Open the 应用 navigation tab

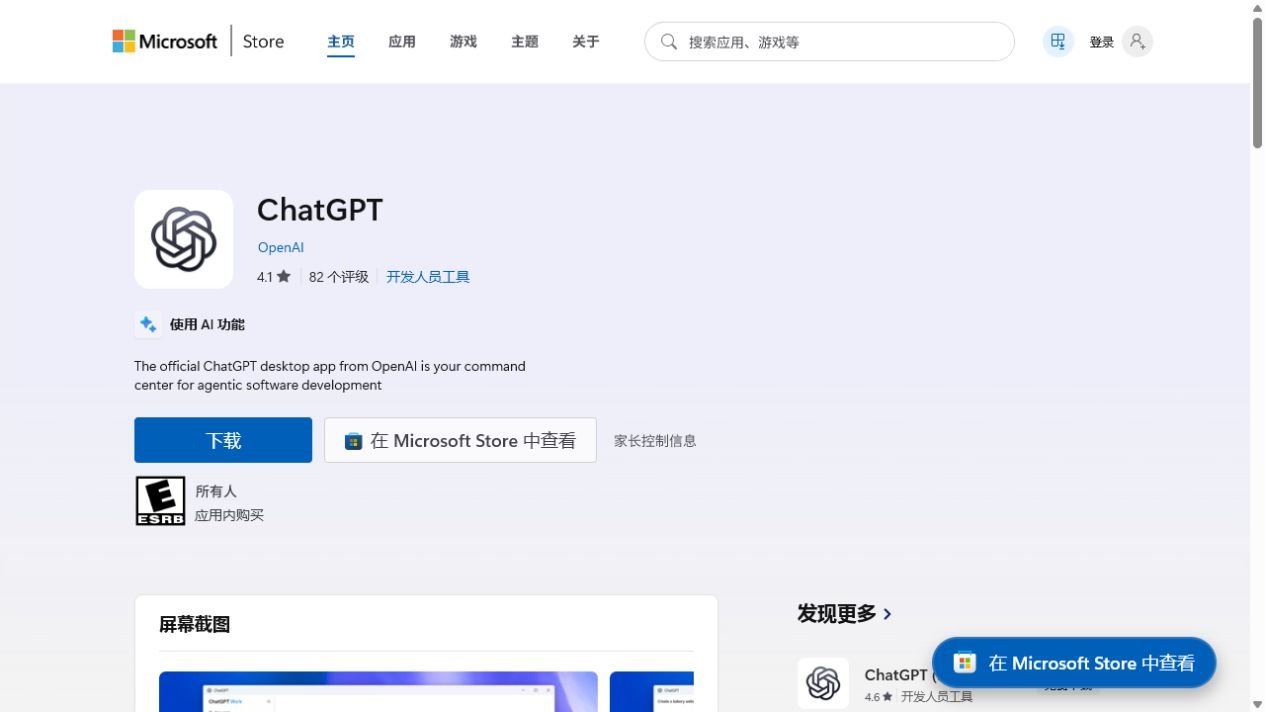402,42
